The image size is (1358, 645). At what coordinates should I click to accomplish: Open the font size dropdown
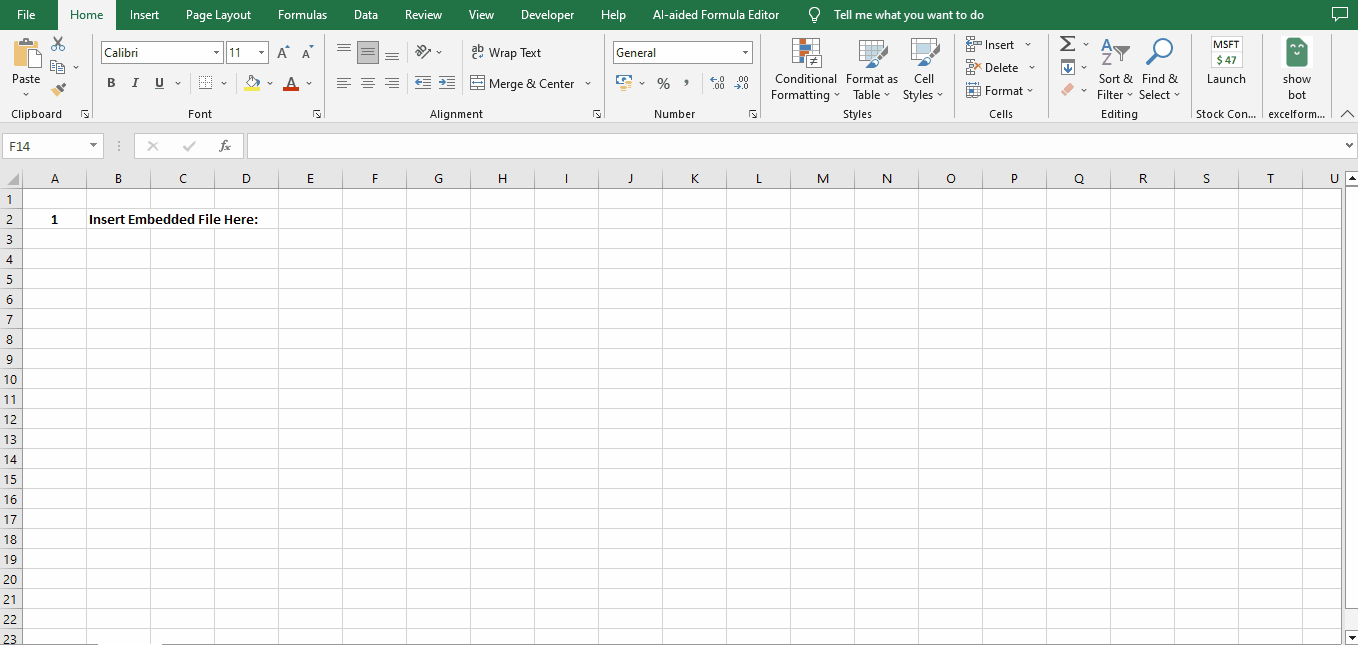point(263,52)
